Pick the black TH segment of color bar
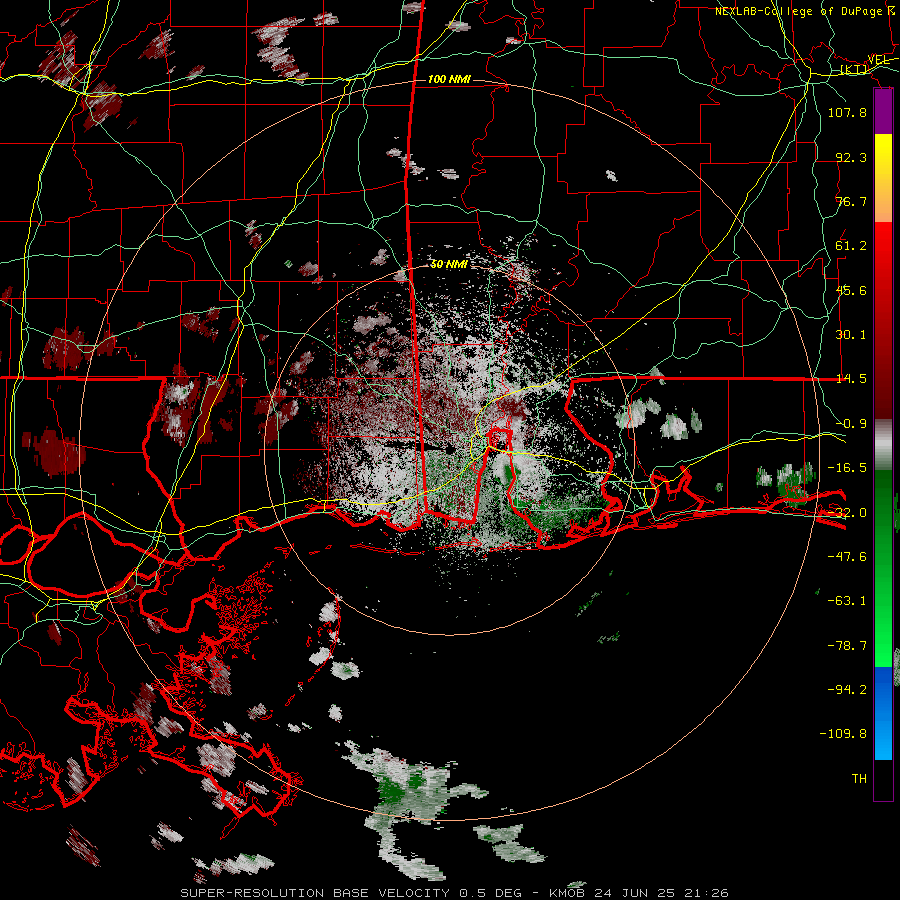The image size is (900, 900). (x=883, y=779)
